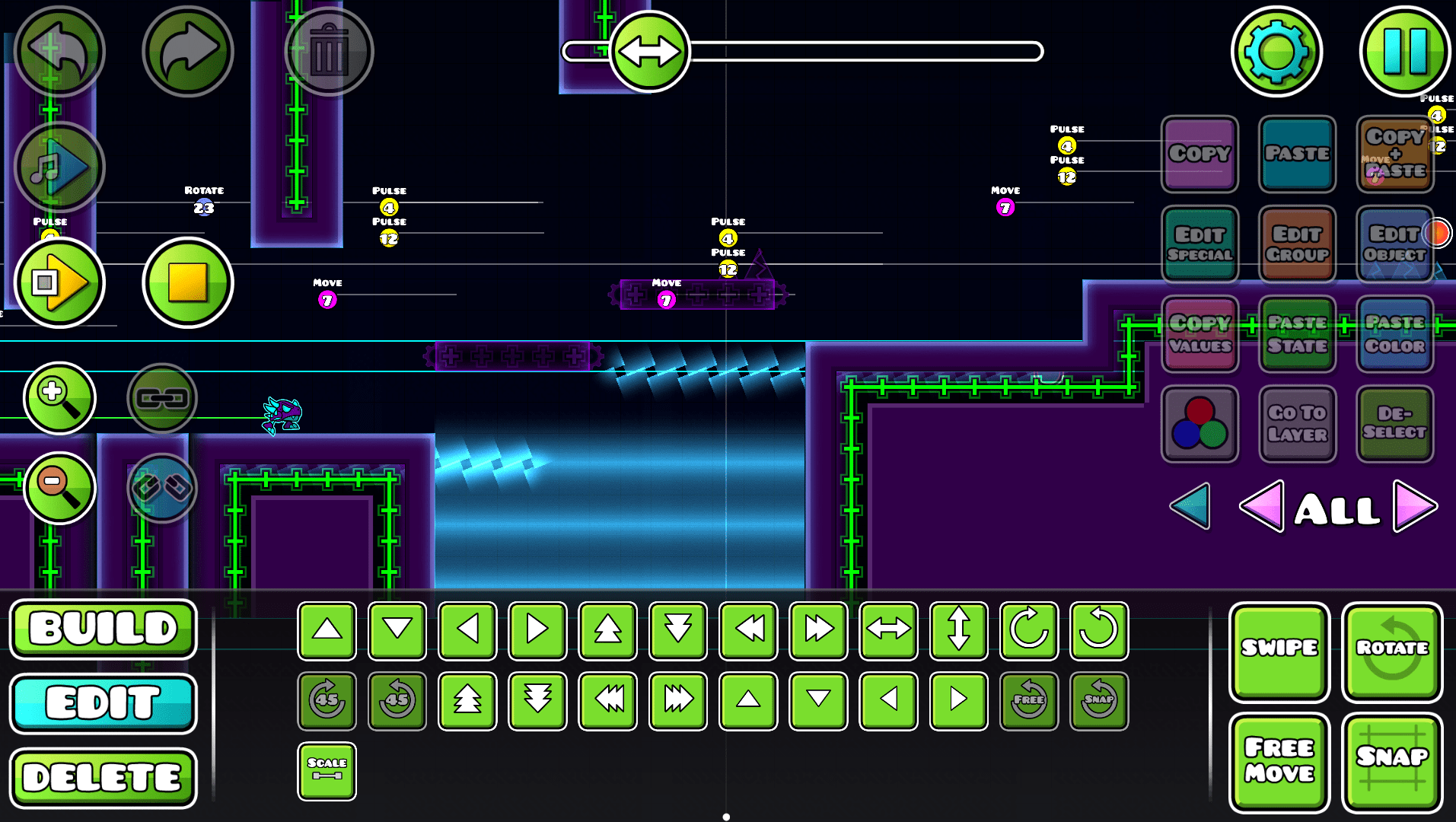Open editor settings gear
Viewport: 1456px width, 822px height.
point(1276,51)
